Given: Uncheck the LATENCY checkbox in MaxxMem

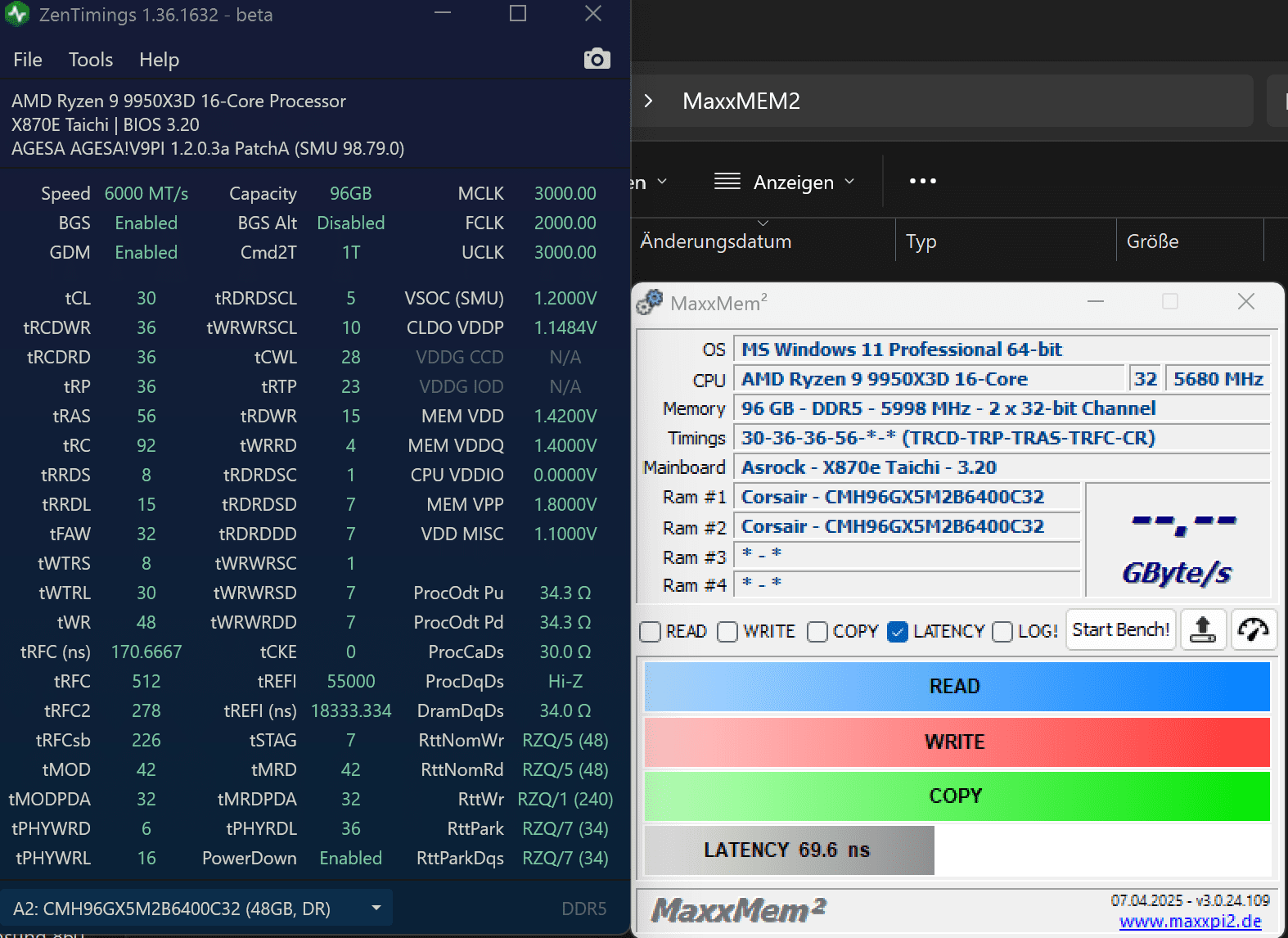Looking at the screenshot, I should click(898, 632).
